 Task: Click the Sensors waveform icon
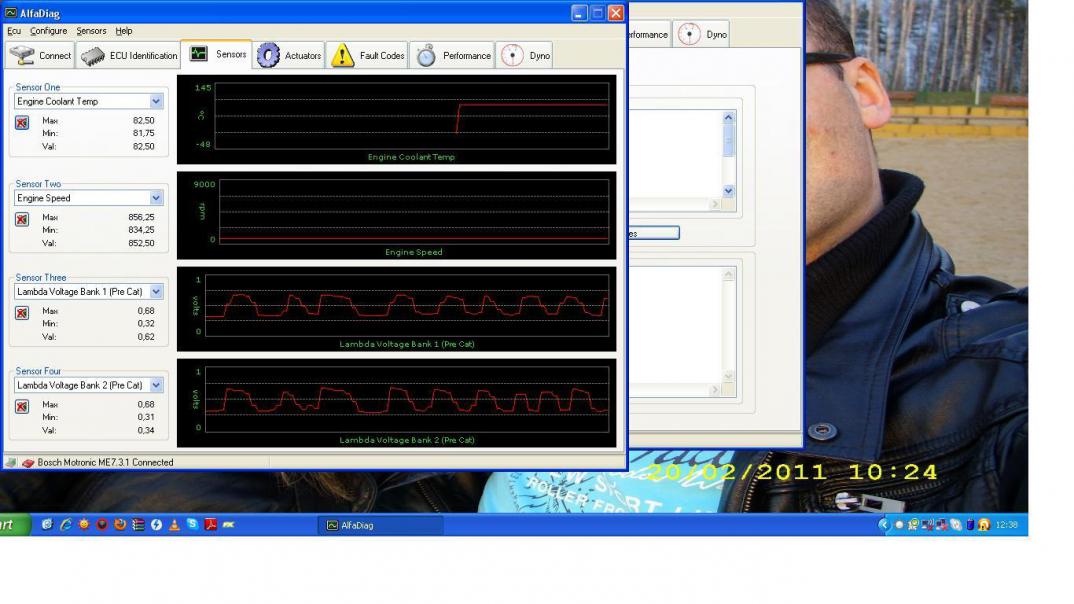[199, 54]
